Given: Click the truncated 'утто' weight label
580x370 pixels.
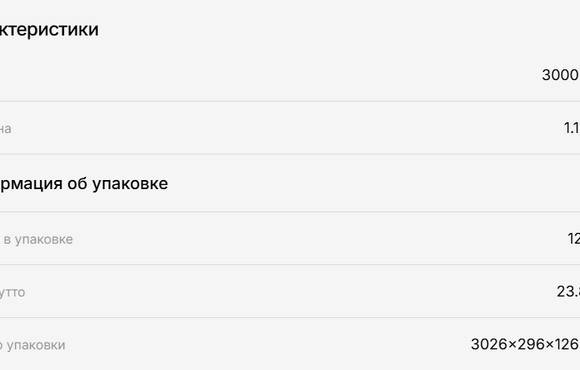Looking at the screenshot, I should [x=13, y=292].
